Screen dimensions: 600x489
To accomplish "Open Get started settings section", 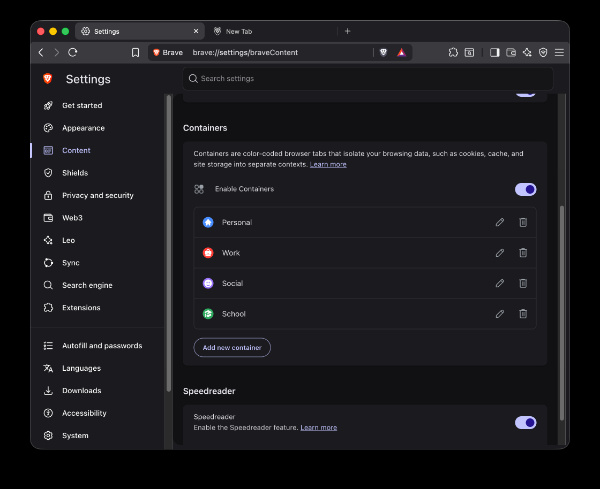I will pos(82,105).
